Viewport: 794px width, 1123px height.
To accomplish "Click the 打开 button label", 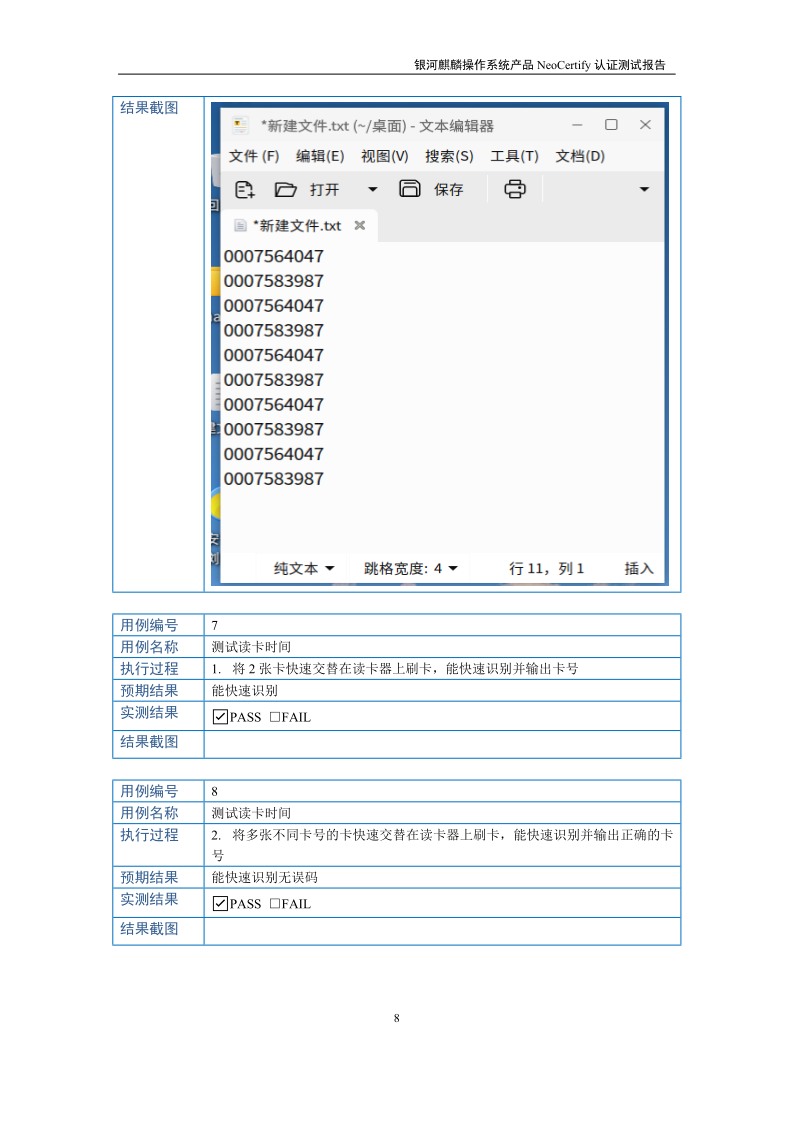I will 324,190.
